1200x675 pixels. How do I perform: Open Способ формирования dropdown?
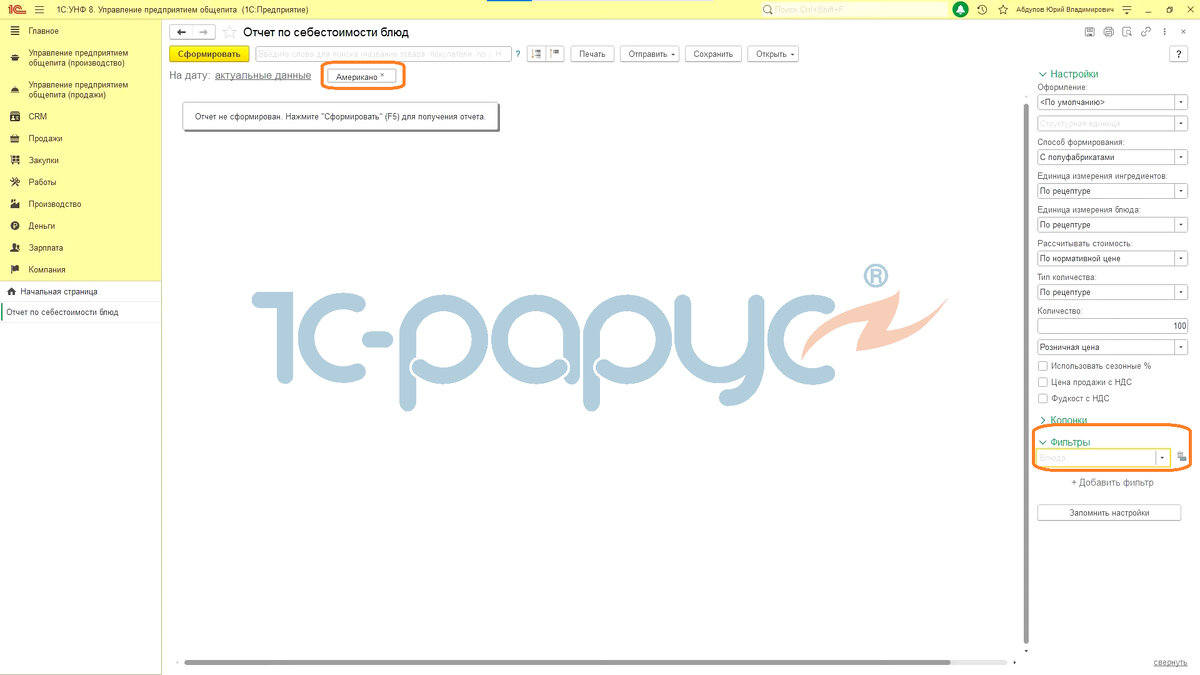click(1181, 157)
